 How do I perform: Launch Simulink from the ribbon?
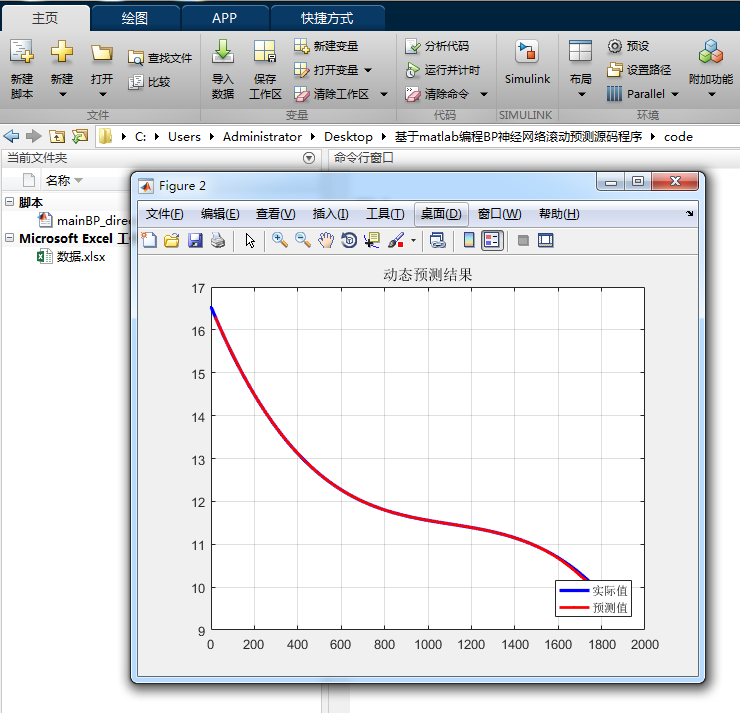(527, 63)
